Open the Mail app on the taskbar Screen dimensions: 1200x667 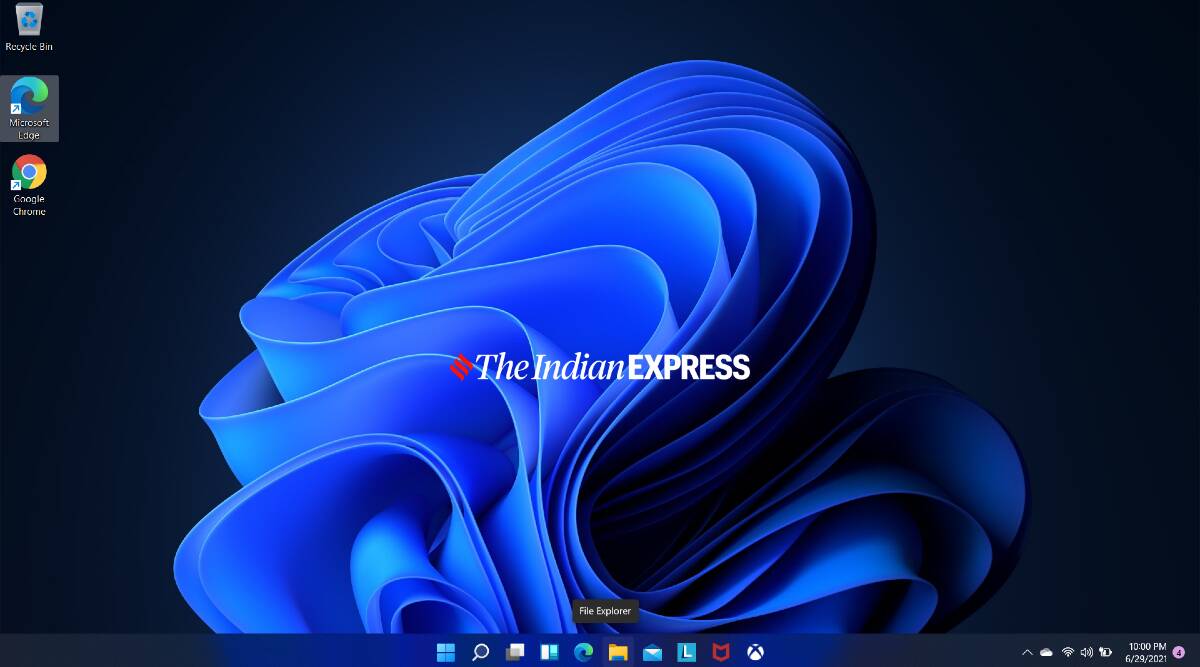pos(653,652)
